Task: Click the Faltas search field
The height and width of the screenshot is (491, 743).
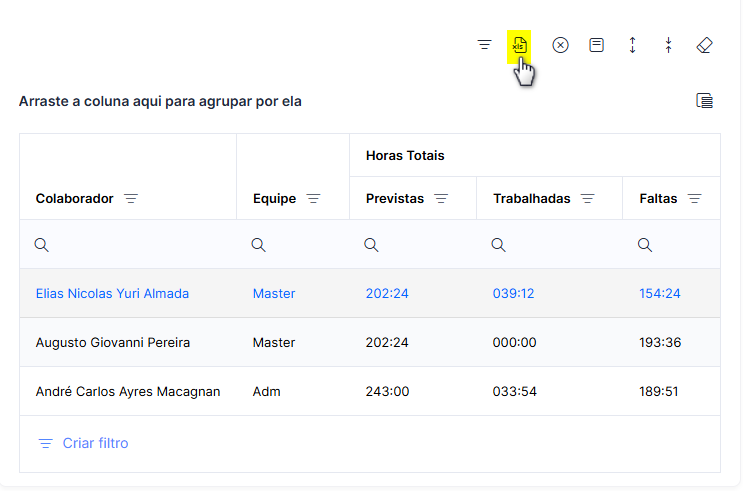Action: 671,245
